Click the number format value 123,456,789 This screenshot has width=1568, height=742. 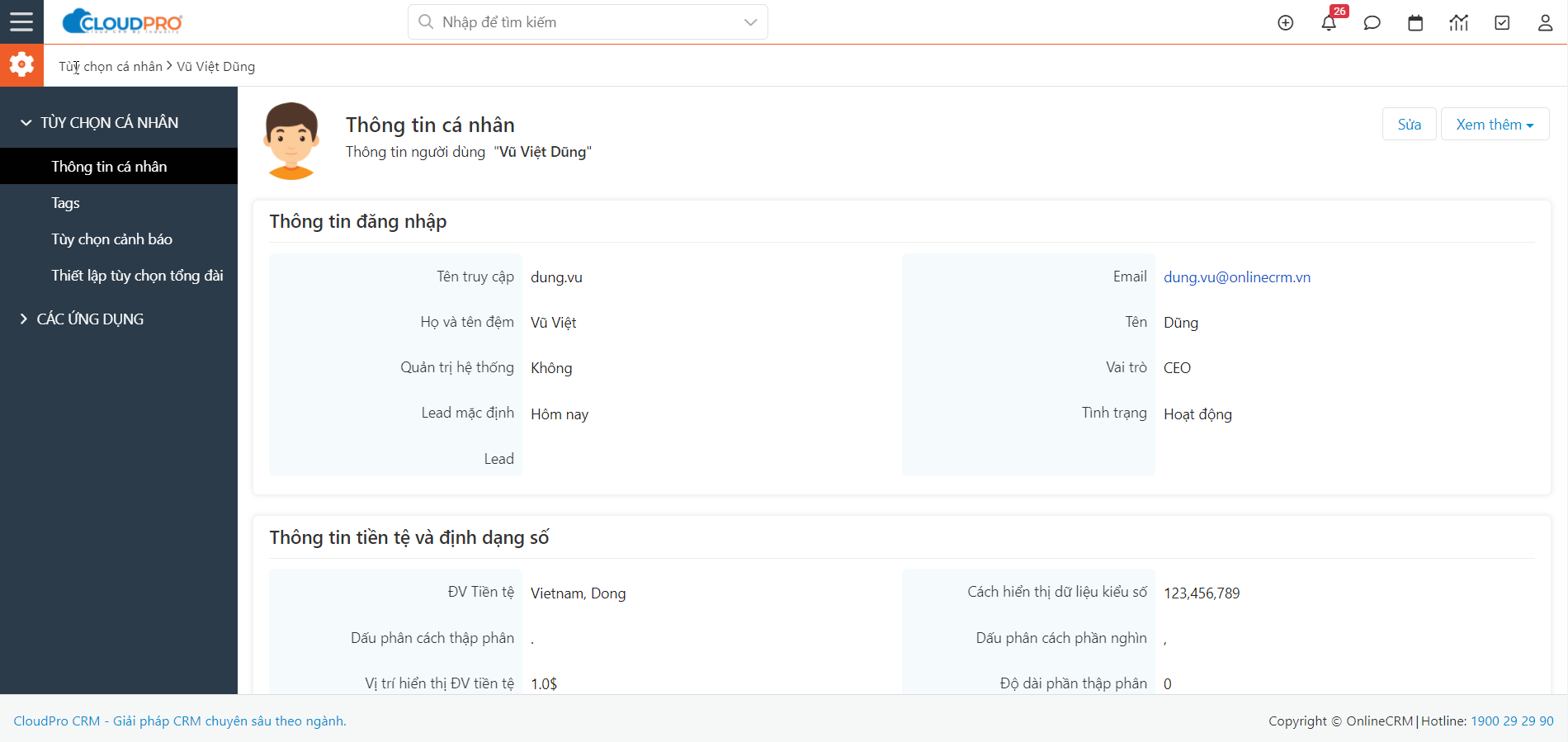coord(1202,593)
